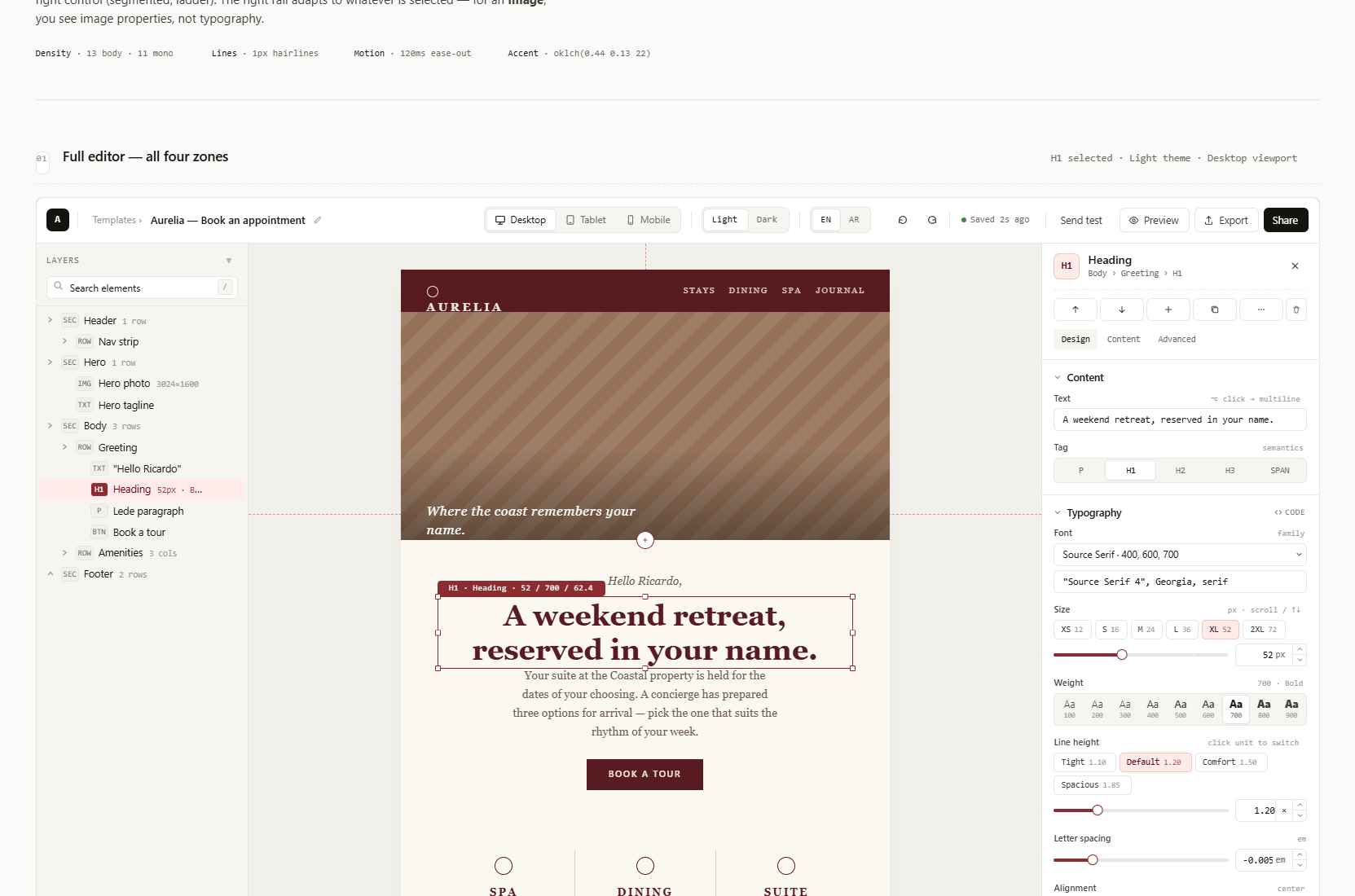This screenshot has width=1355, height=896.
Task: Duplicate the heading with copy icon
Action: 1214,310
